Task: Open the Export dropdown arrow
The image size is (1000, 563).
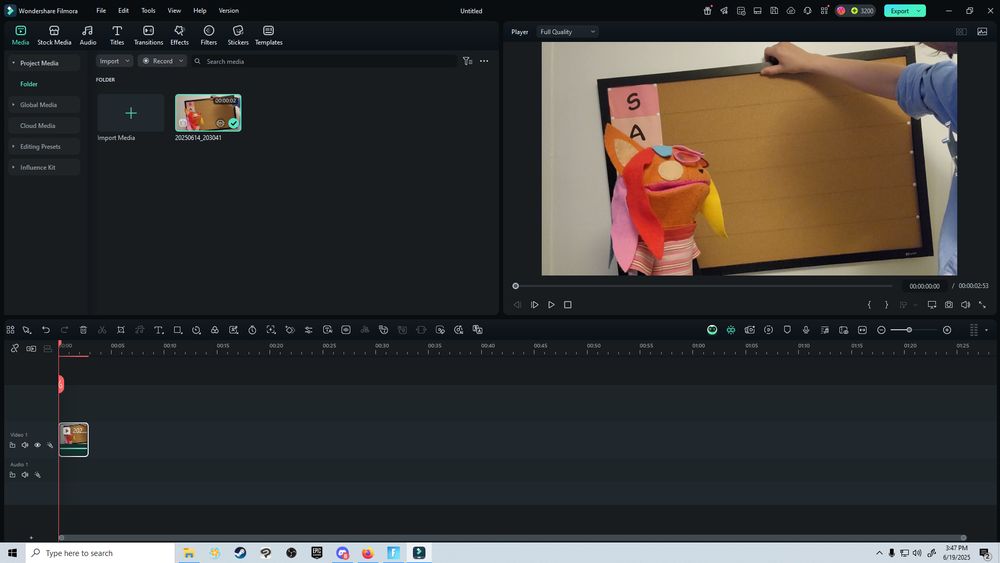Action: (918, 11)
